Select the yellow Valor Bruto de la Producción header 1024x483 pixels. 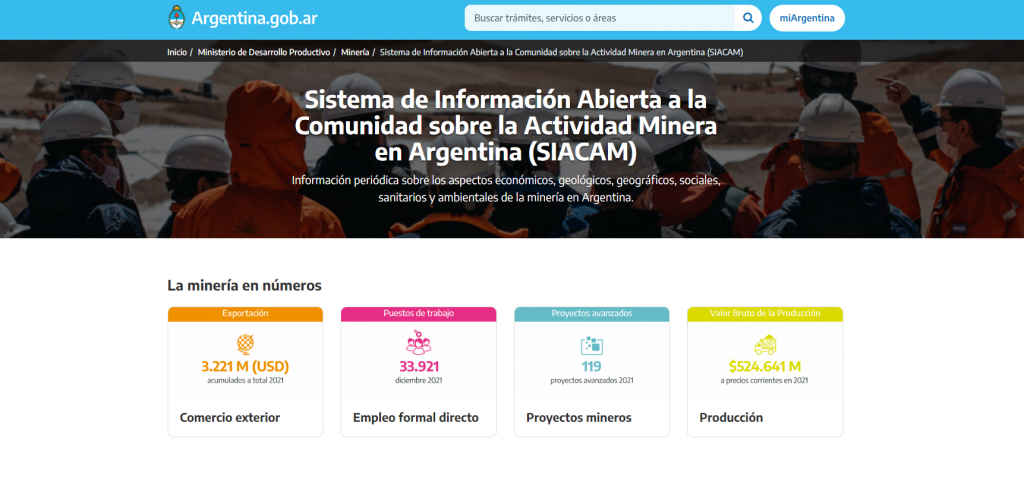(x=765, y=314)
